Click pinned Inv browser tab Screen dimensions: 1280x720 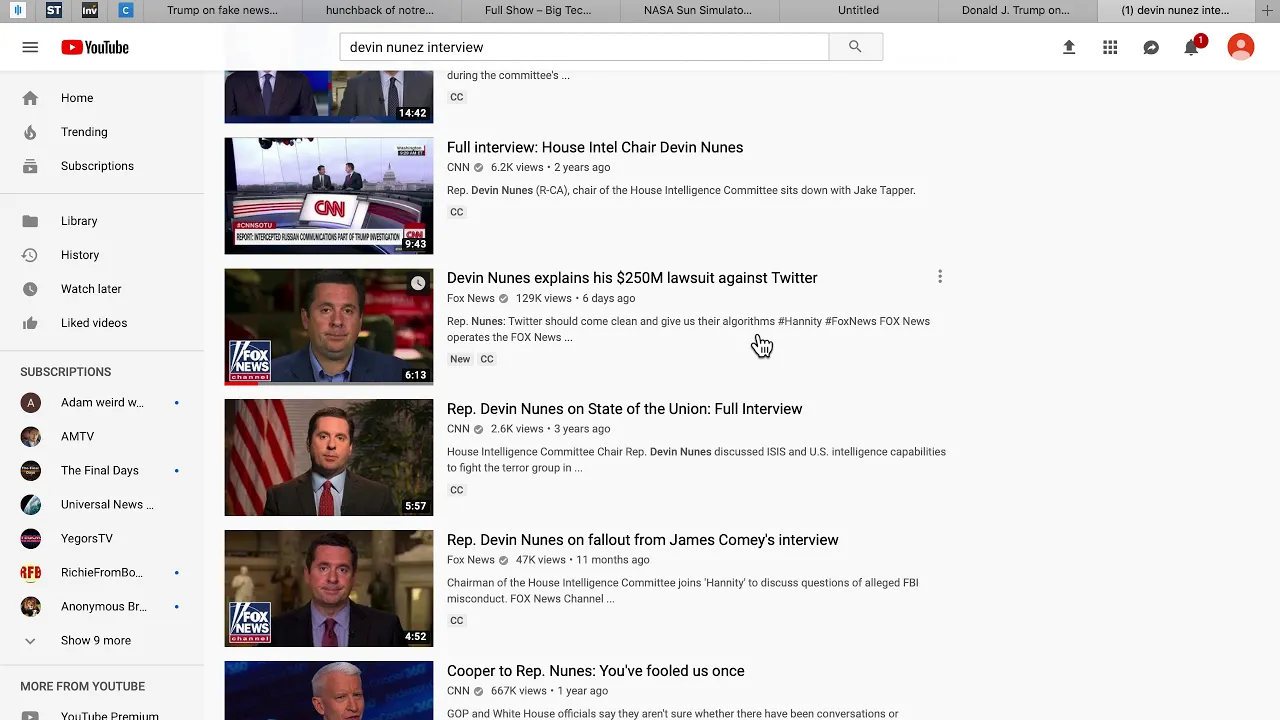pos(90,10)
